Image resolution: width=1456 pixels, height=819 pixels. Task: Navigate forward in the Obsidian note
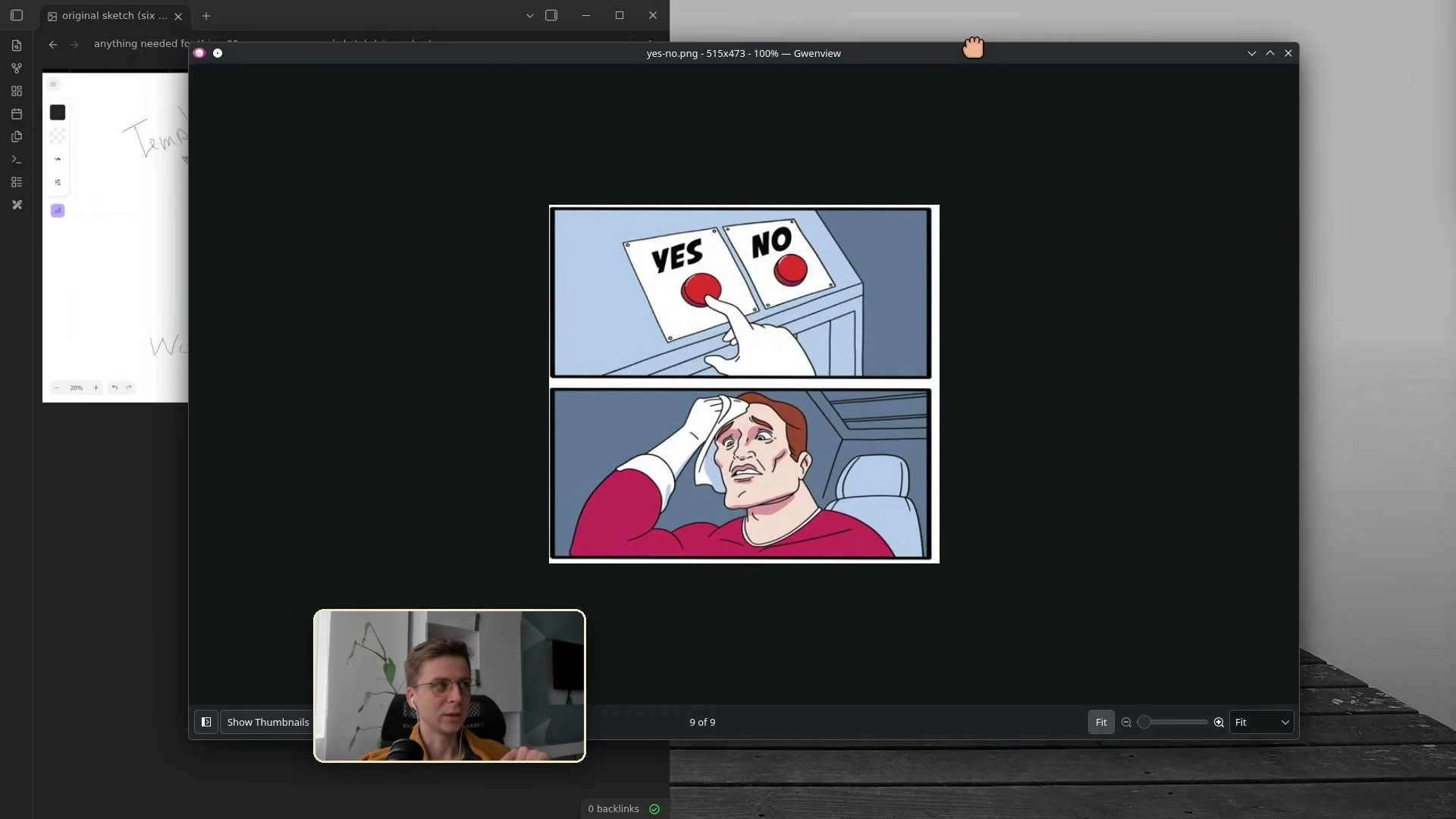click(74, 45)
